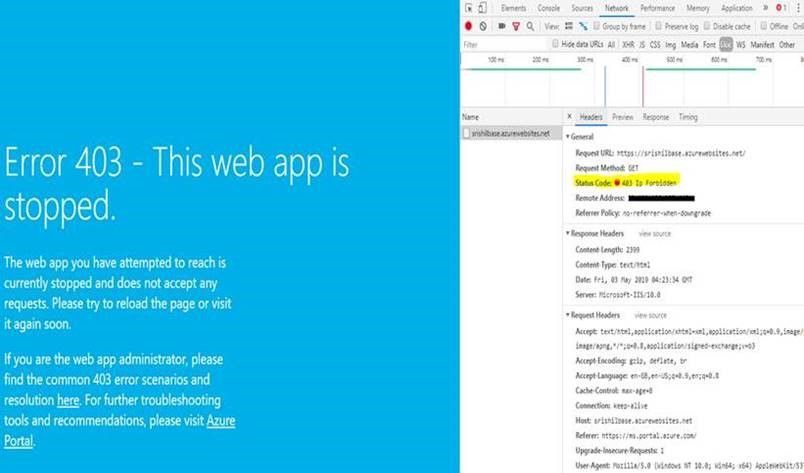Filter requests by JS
The image size is (804, 473).
click(642, 45)
